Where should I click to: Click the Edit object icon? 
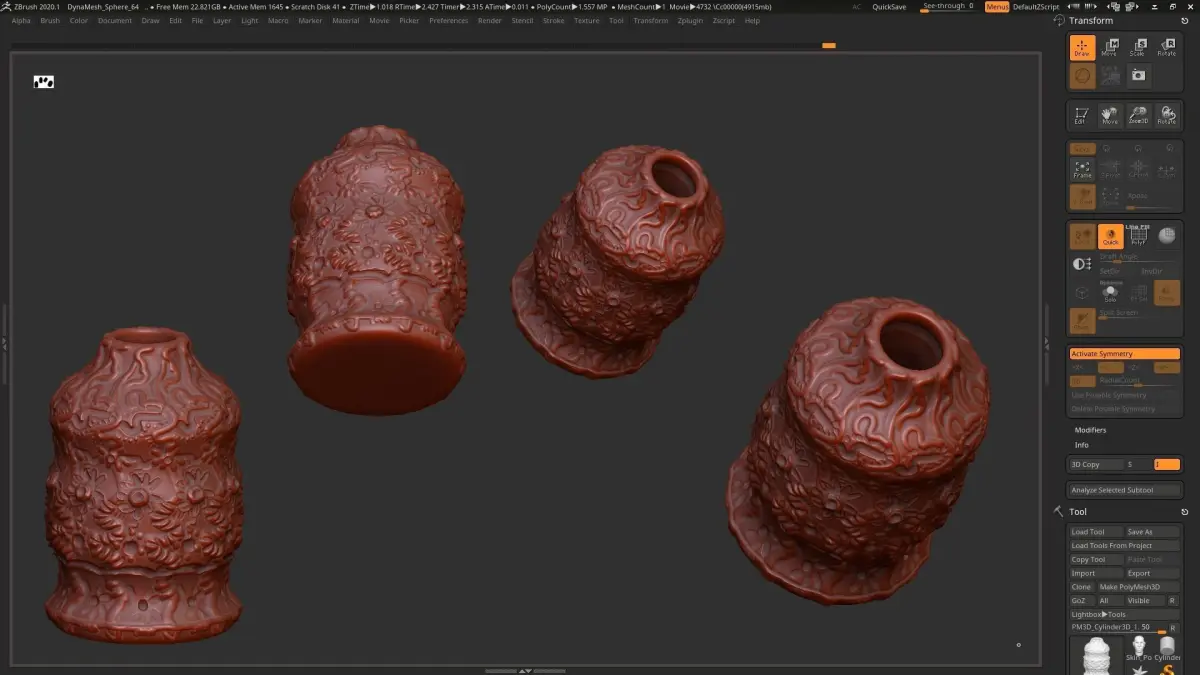(1081, 115)
